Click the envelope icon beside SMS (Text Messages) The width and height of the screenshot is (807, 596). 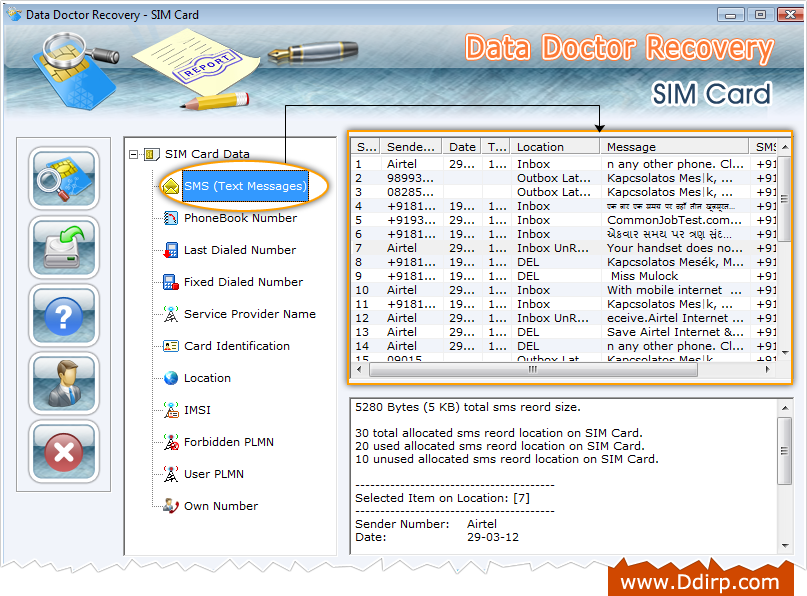pyautogui.click(x=172, y=186)
